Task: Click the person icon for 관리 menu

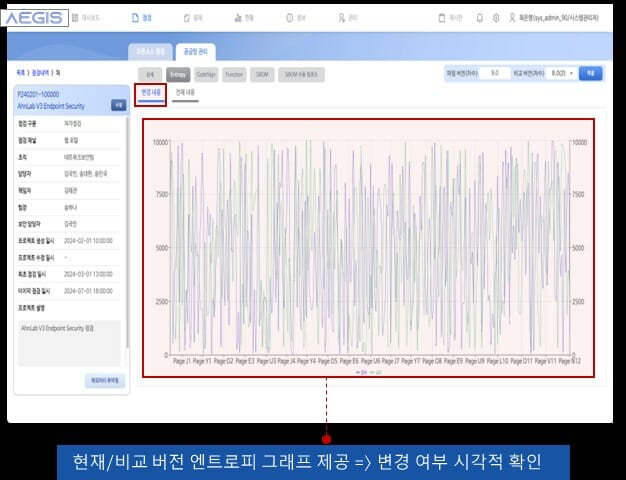Action: click(341, 18)
